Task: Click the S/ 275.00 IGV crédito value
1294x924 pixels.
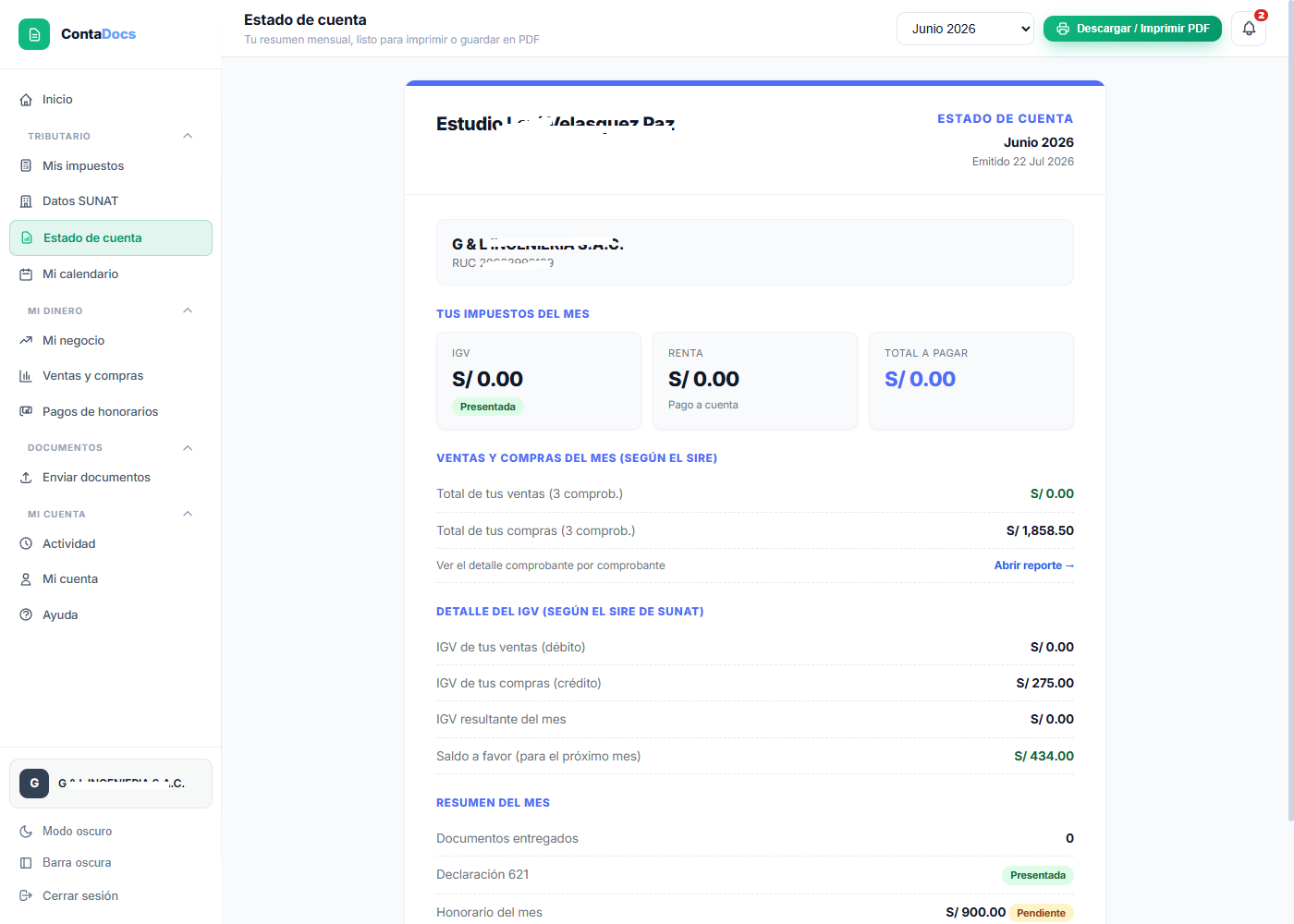Action: click(x=1044, y=684)
